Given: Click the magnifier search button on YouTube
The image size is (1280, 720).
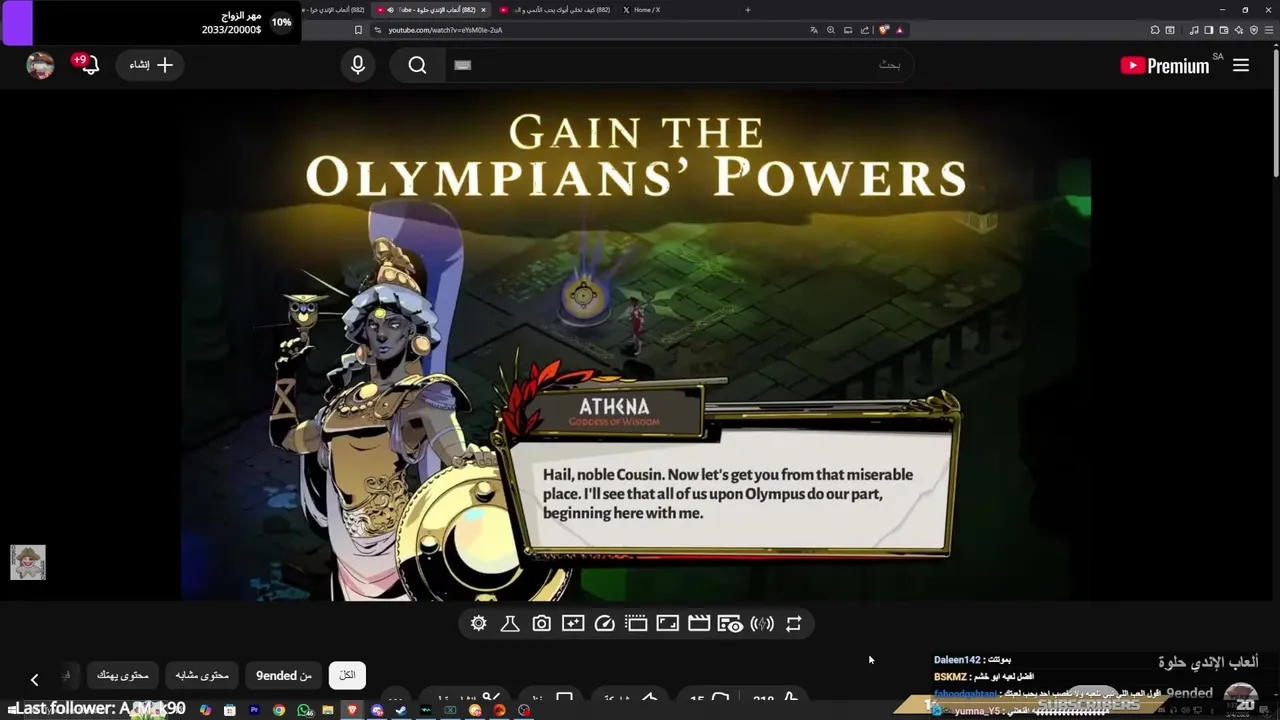Looking at the screenshot, I should (x=417, y=65).
